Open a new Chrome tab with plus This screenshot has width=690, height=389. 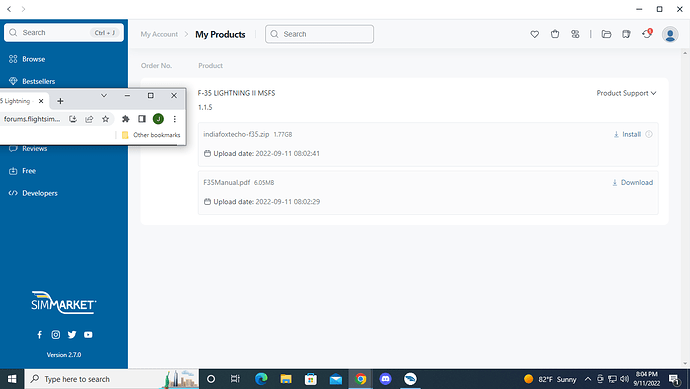pos(60,101)
